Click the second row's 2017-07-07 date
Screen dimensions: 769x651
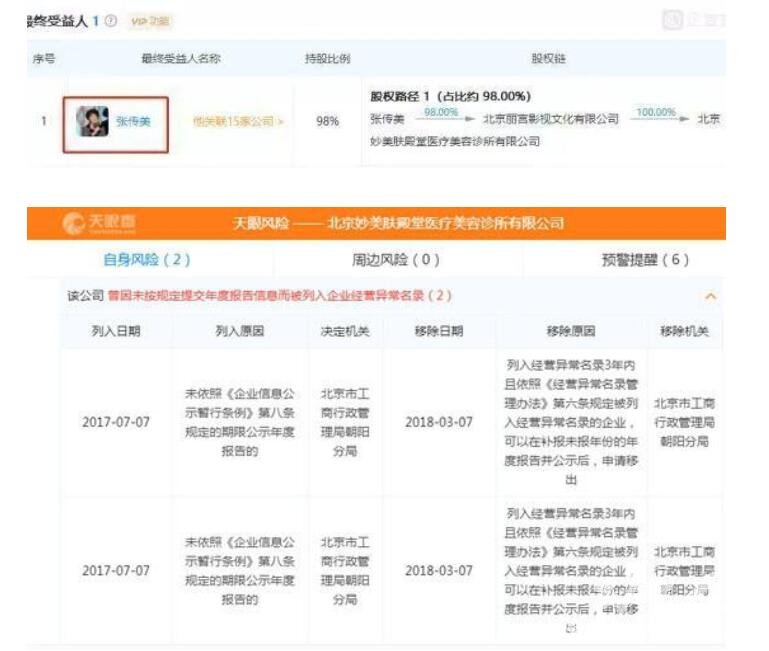click(116, 571)
